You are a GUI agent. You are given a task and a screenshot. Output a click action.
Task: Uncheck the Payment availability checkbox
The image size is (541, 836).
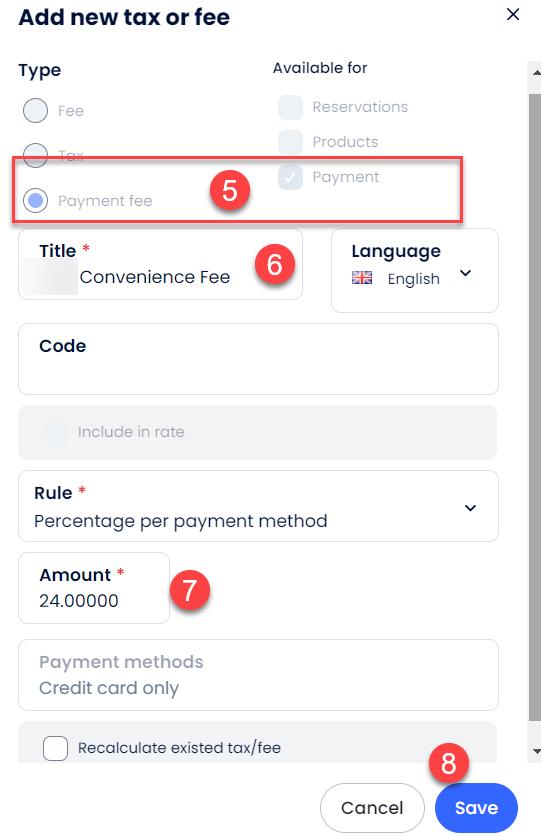[x=290, y=178]
